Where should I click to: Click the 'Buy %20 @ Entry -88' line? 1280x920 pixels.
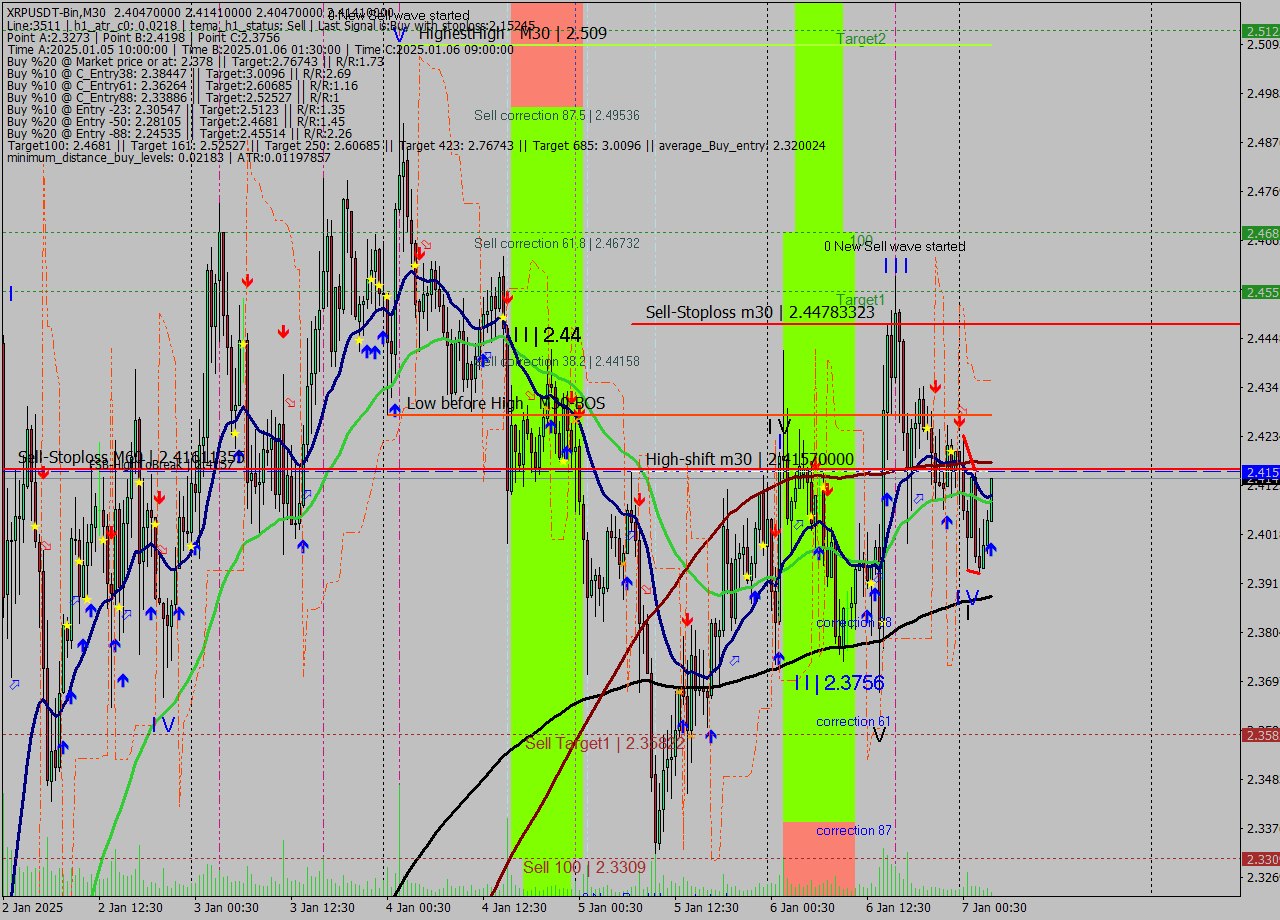pyautogui.click(x=179, y=133)
